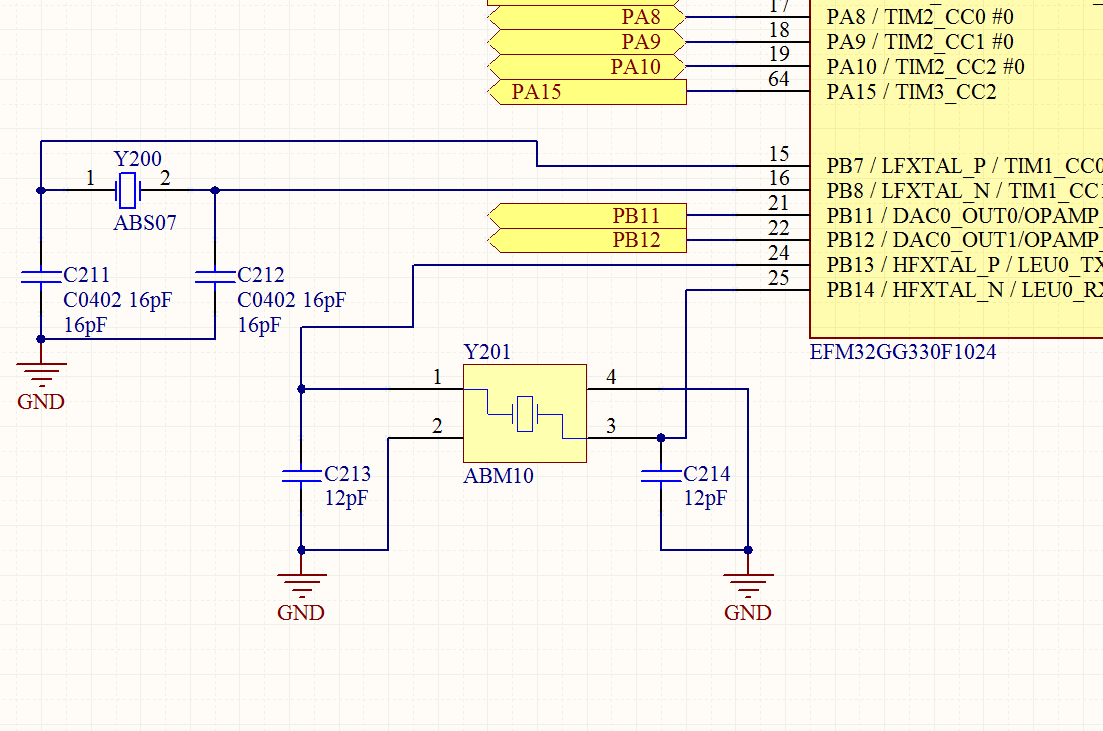Viewport: 1103px width, 731px height.
Task: Select the PB11 port
Action: click(x=587, y=215)
